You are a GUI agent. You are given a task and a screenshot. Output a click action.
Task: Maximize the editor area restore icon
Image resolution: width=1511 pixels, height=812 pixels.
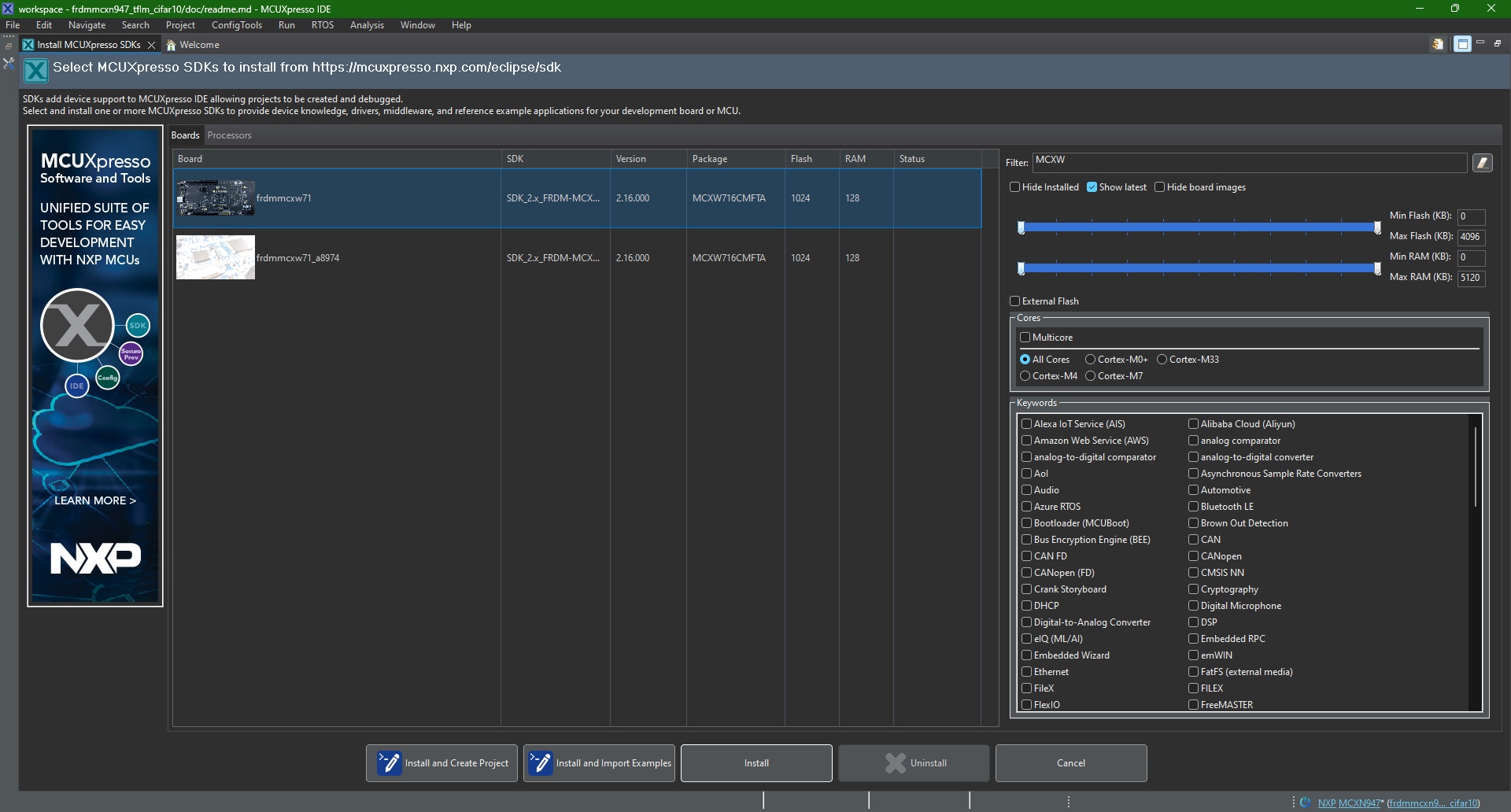pos(1498,43)
